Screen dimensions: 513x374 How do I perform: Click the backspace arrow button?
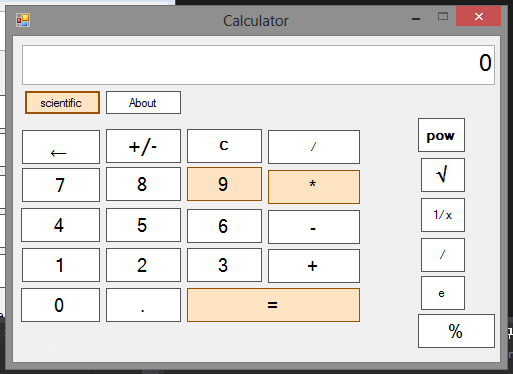coord(61,147)
